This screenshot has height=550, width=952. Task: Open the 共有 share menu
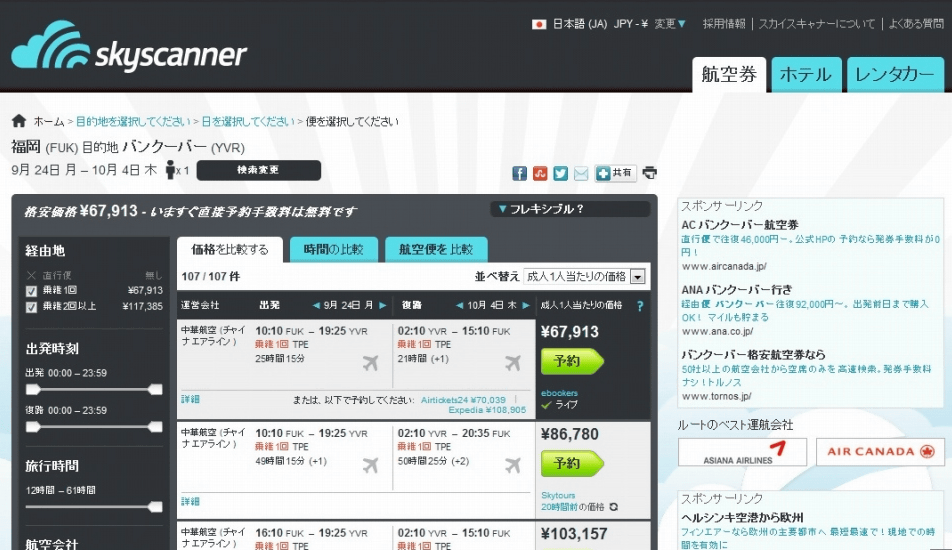615,174
